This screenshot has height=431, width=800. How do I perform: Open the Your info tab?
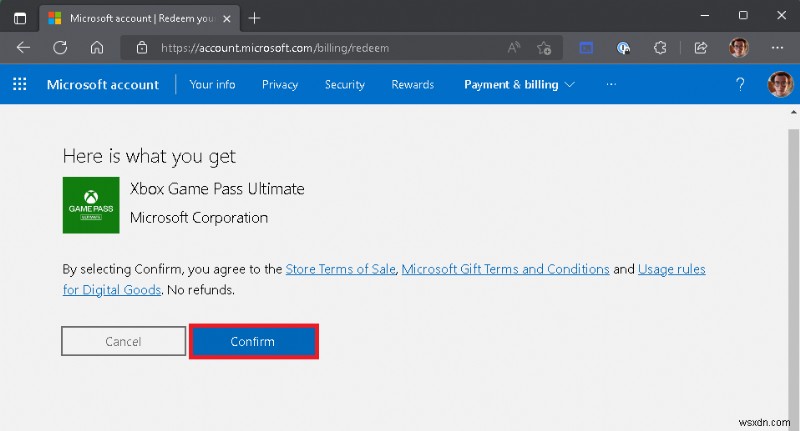tap(212, 85)
